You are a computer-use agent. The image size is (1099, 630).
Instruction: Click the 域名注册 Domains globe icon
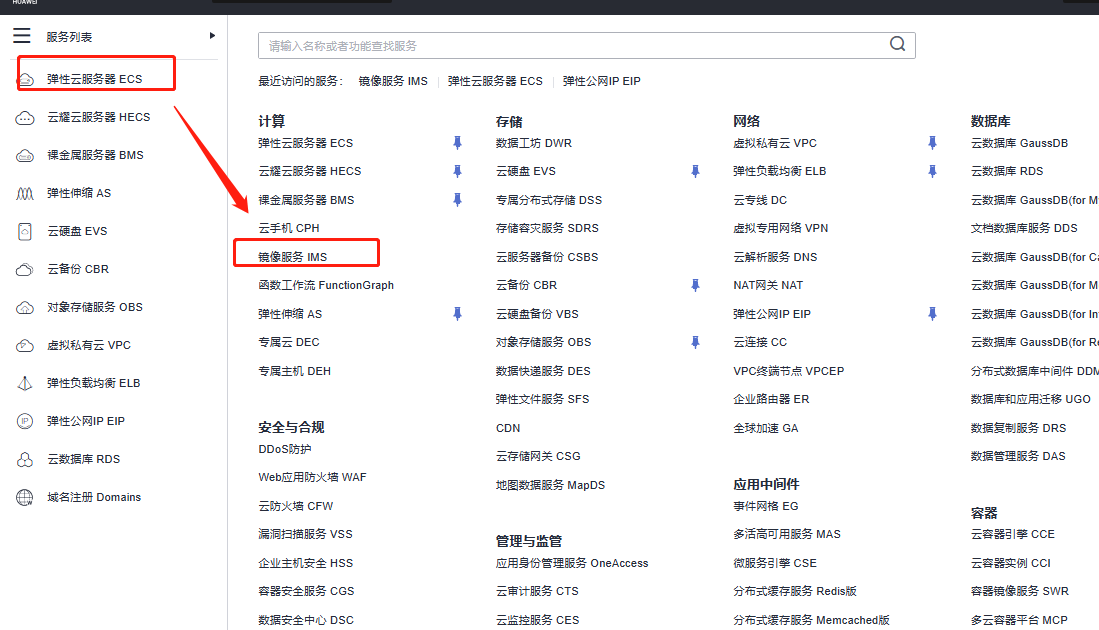coord(25,498)
